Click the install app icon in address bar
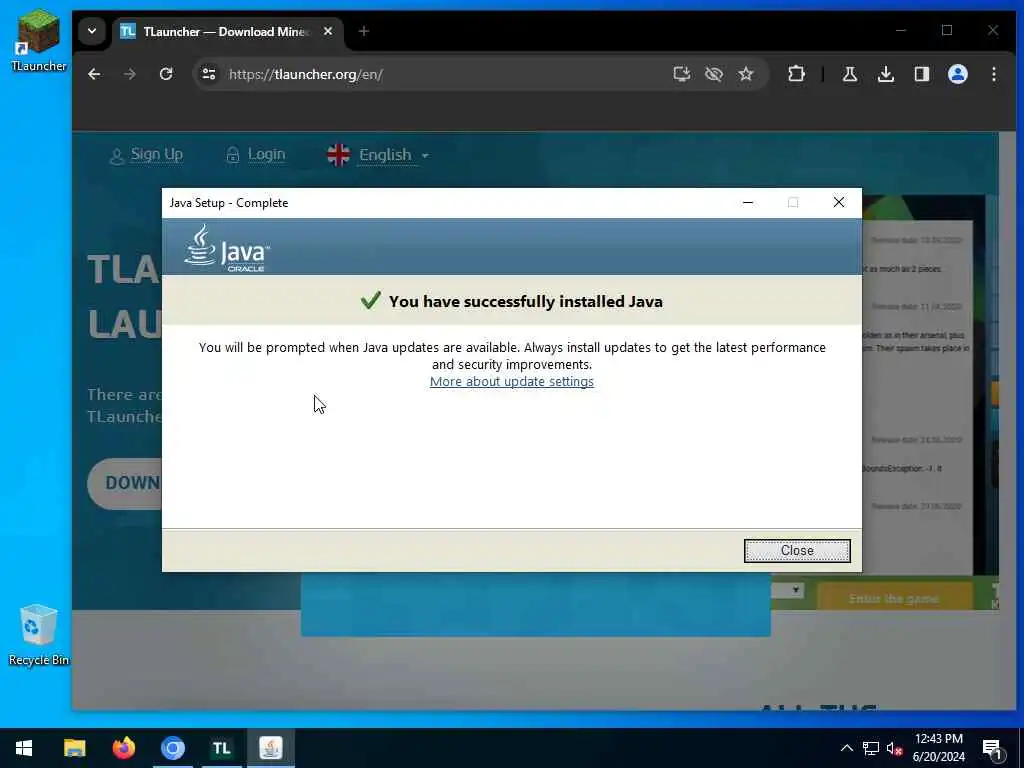This screenshot has width=1024, height=768. tap(682, 74)
